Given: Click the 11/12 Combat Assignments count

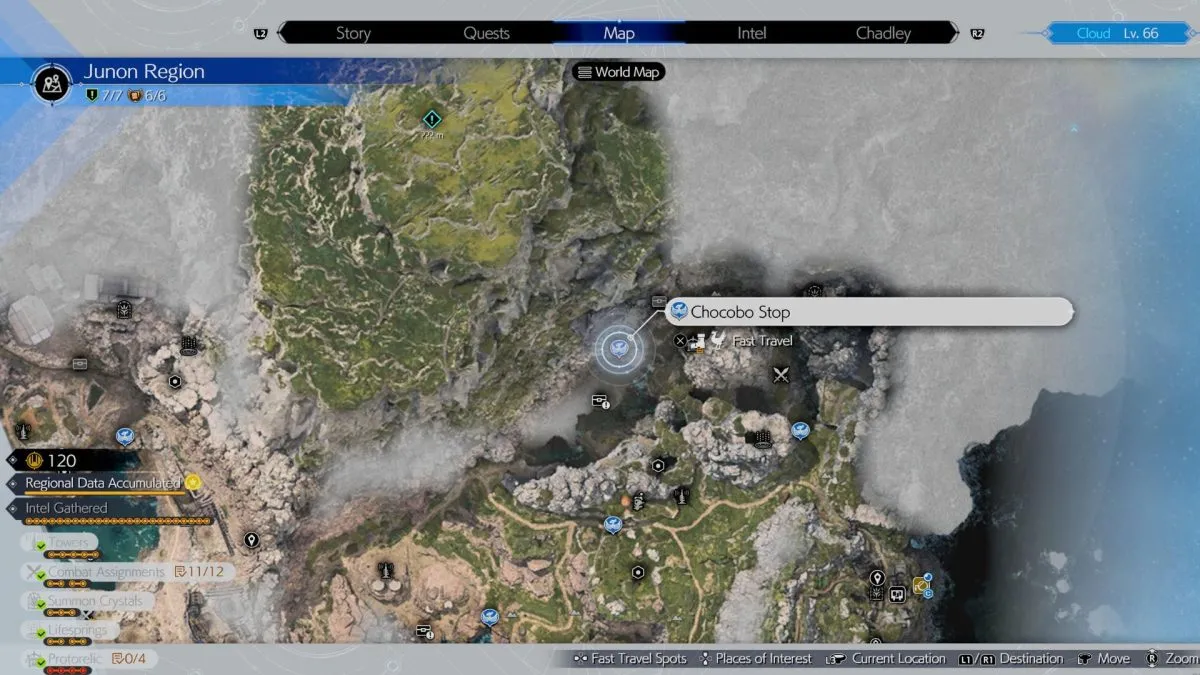Looking at the screenshot, I should click(x=198, y=572).
